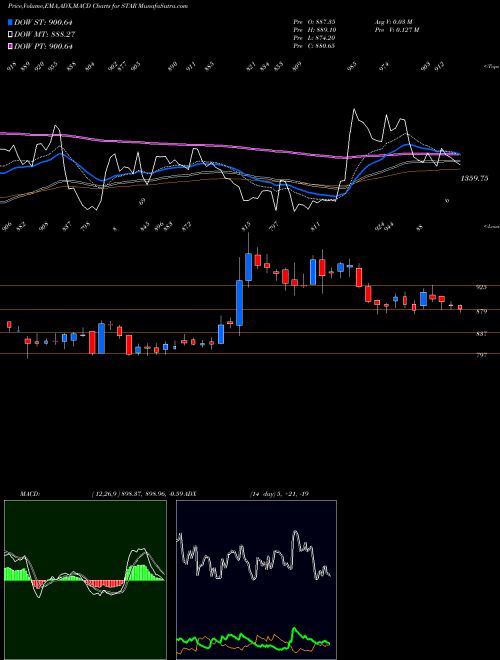Screen dimensions: 500x660
Task: Click the number 6 below the EMA lines
Action: 447,200
